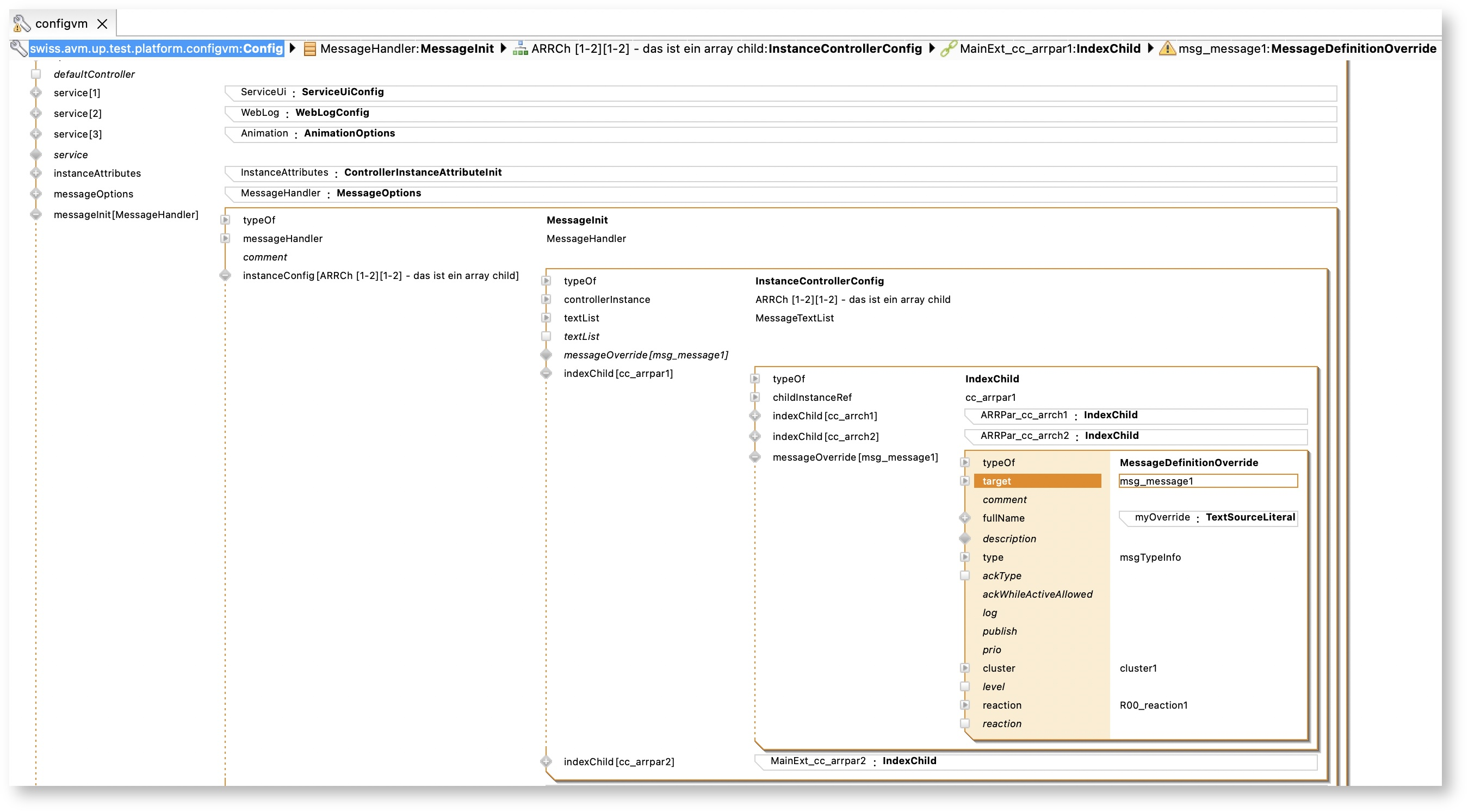The width and height of the screenshot is (1468, 812).
Task: Open the myOverride : TextSourceLiteral box
Action: (1208, 518)
